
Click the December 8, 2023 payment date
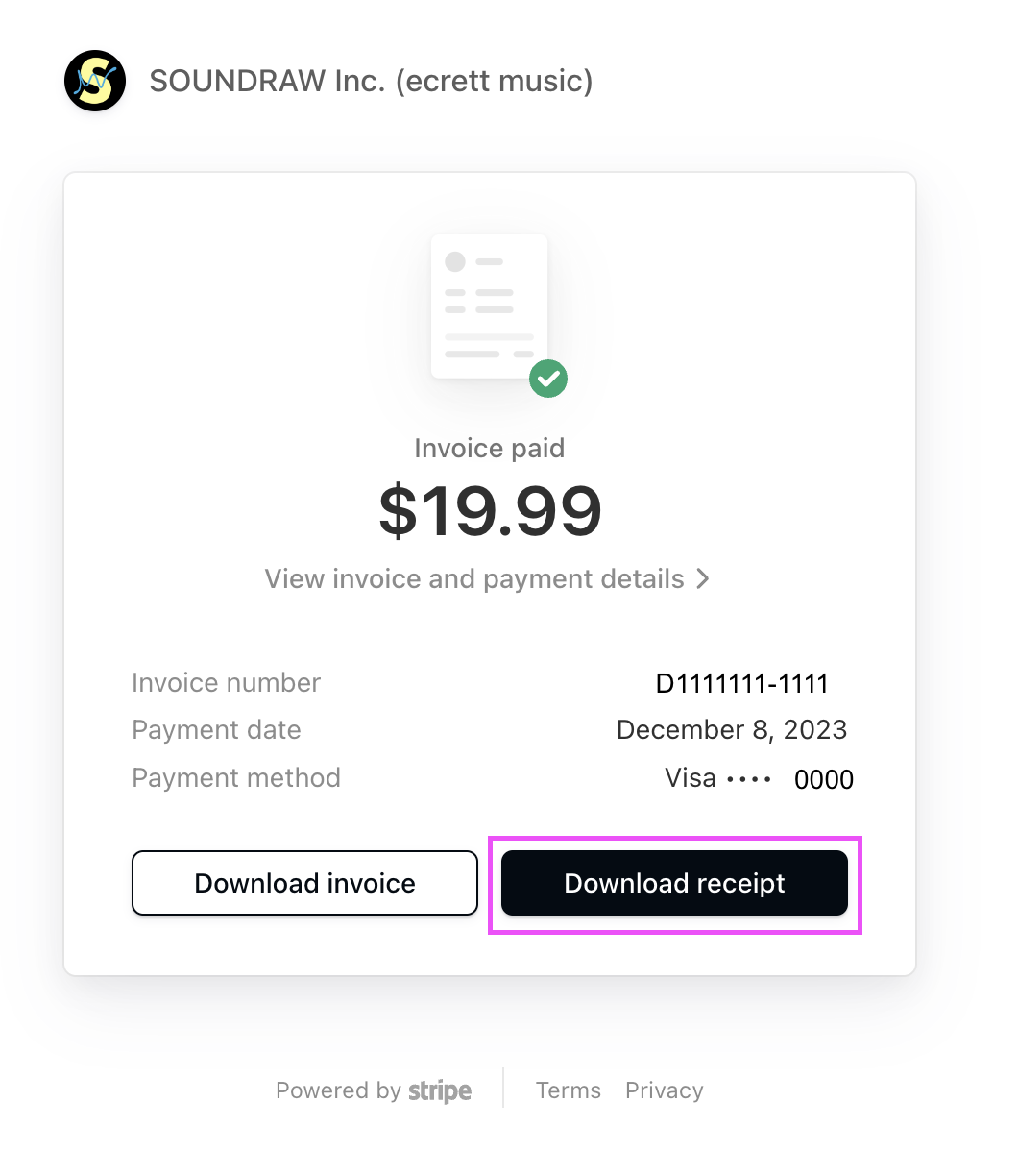coord(732,730)
